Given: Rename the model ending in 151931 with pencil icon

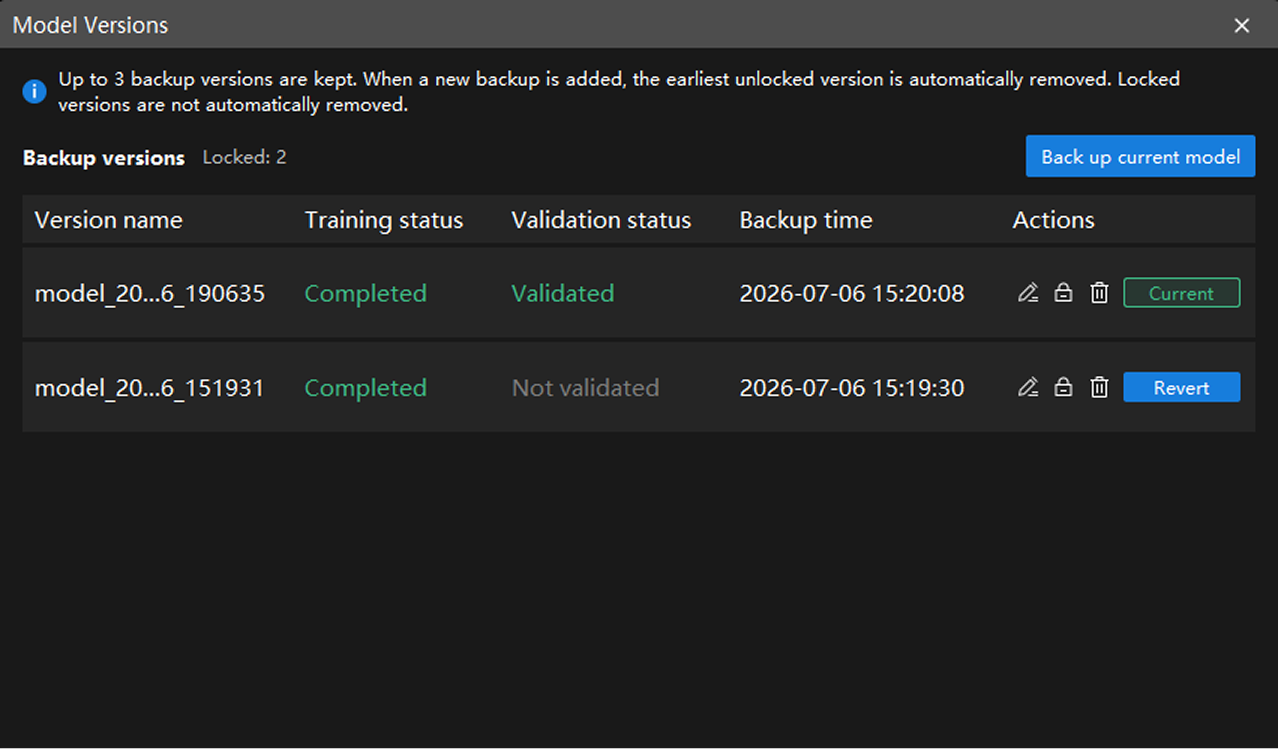Looking at the screenshot, I should click(x=1027, y=387).
